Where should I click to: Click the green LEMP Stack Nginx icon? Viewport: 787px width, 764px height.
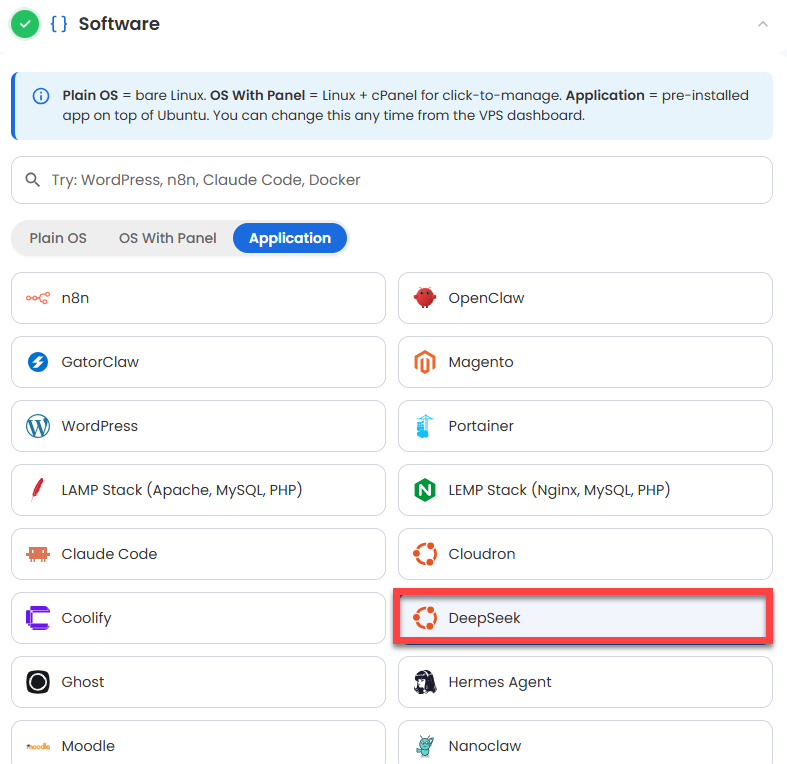425,490
